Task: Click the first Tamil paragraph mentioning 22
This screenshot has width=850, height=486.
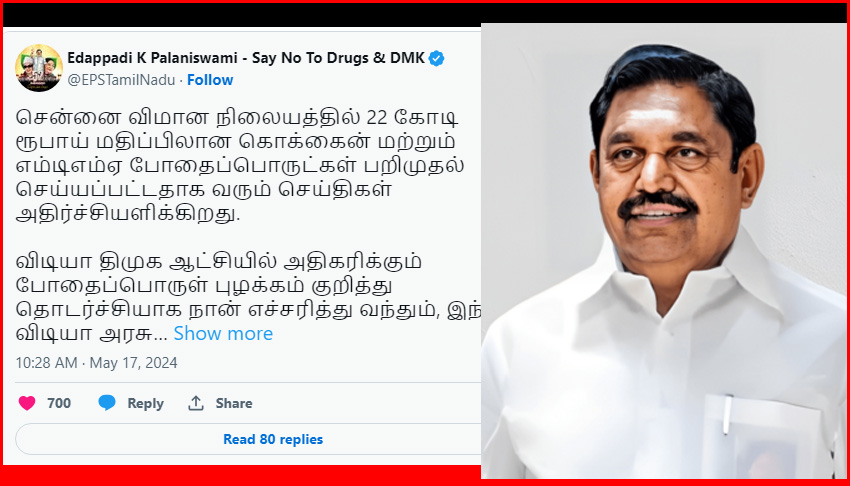Action: (x=239, y=165)
